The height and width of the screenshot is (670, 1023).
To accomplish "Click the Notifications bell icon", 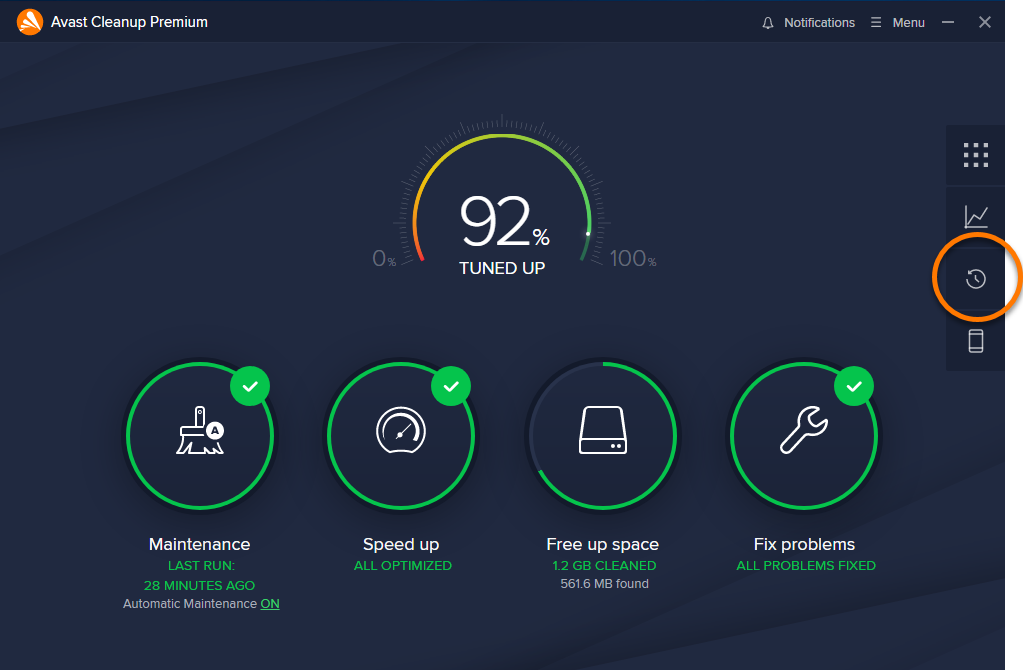I will point(768,23).
